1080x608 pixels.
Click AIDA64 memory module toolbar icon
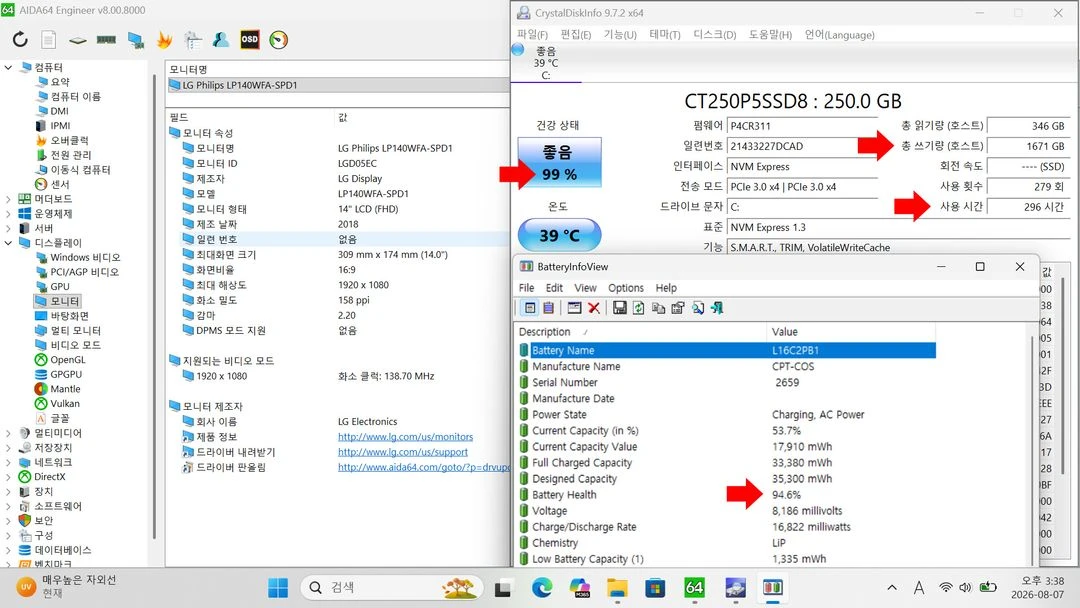tap(106, 40)
